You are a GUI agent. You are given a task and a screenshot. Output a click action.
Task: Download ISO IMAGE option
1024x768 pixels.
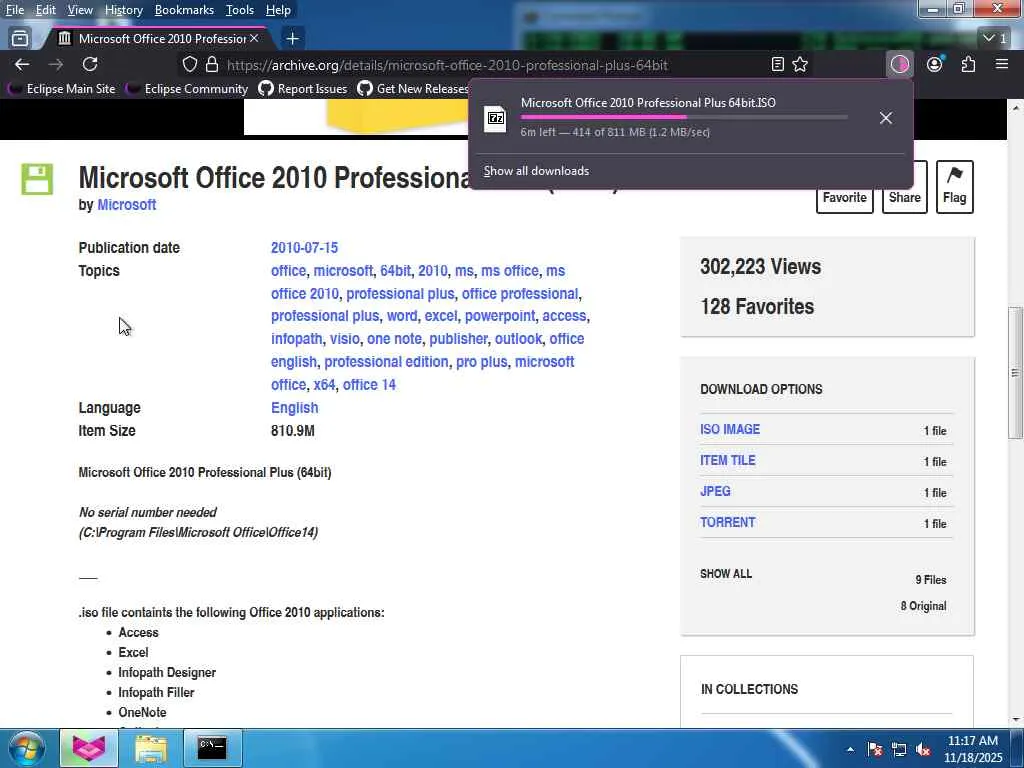pos(730,429)
